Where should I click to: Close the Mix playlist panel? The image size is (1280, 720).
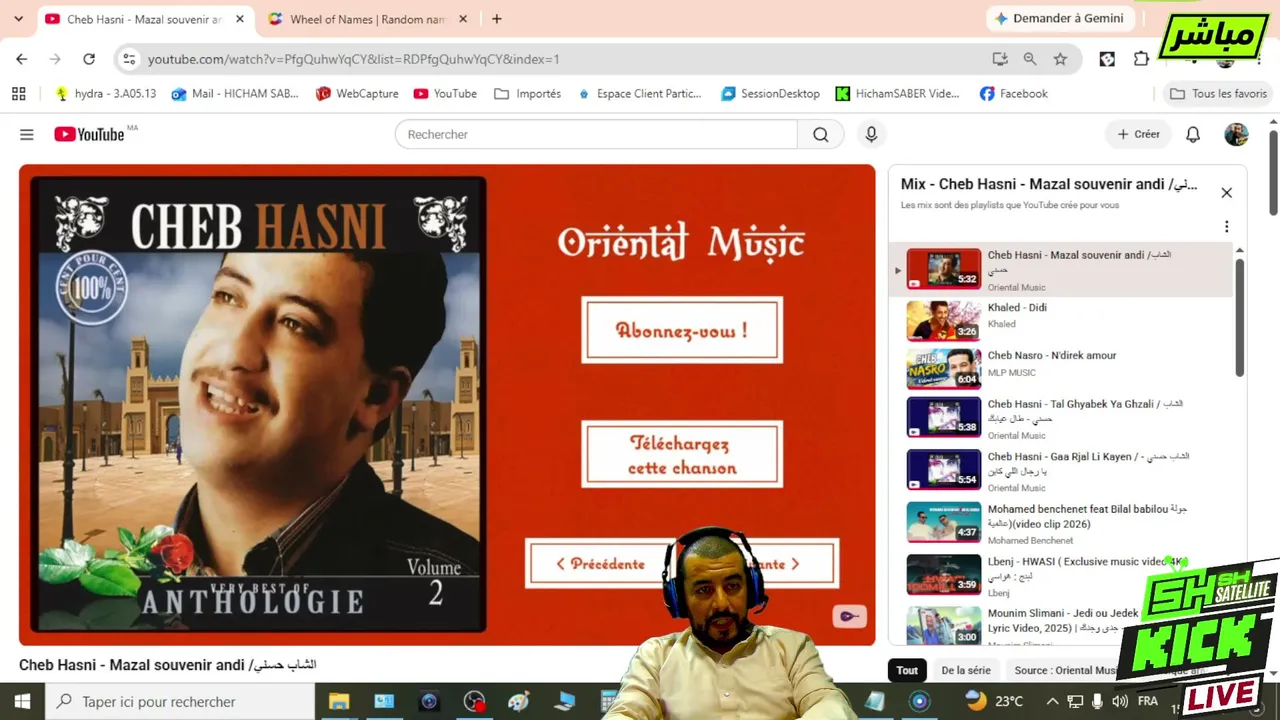coord(1226,193)
